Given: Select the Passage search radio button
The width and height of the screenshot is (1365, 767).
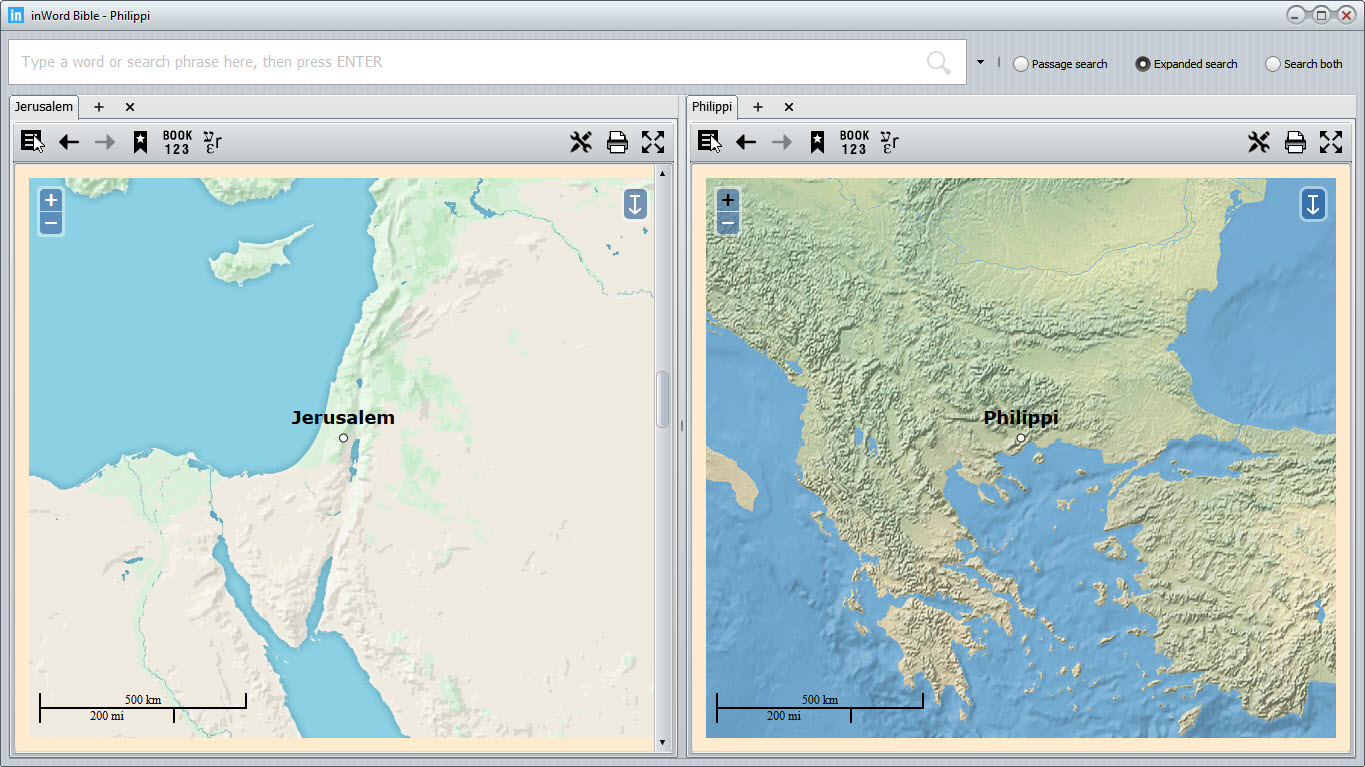Looking at the screenshot, I should click(1021, 64).
